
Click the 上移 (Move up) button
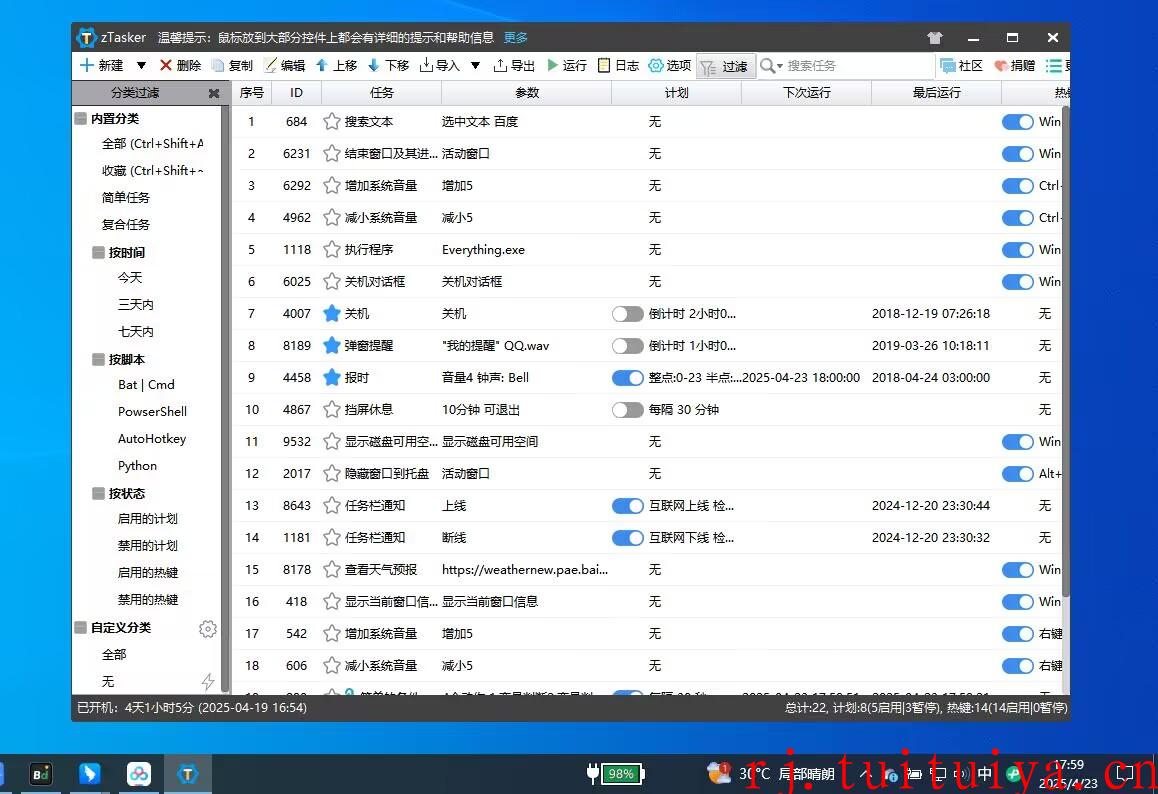point(337,66)
